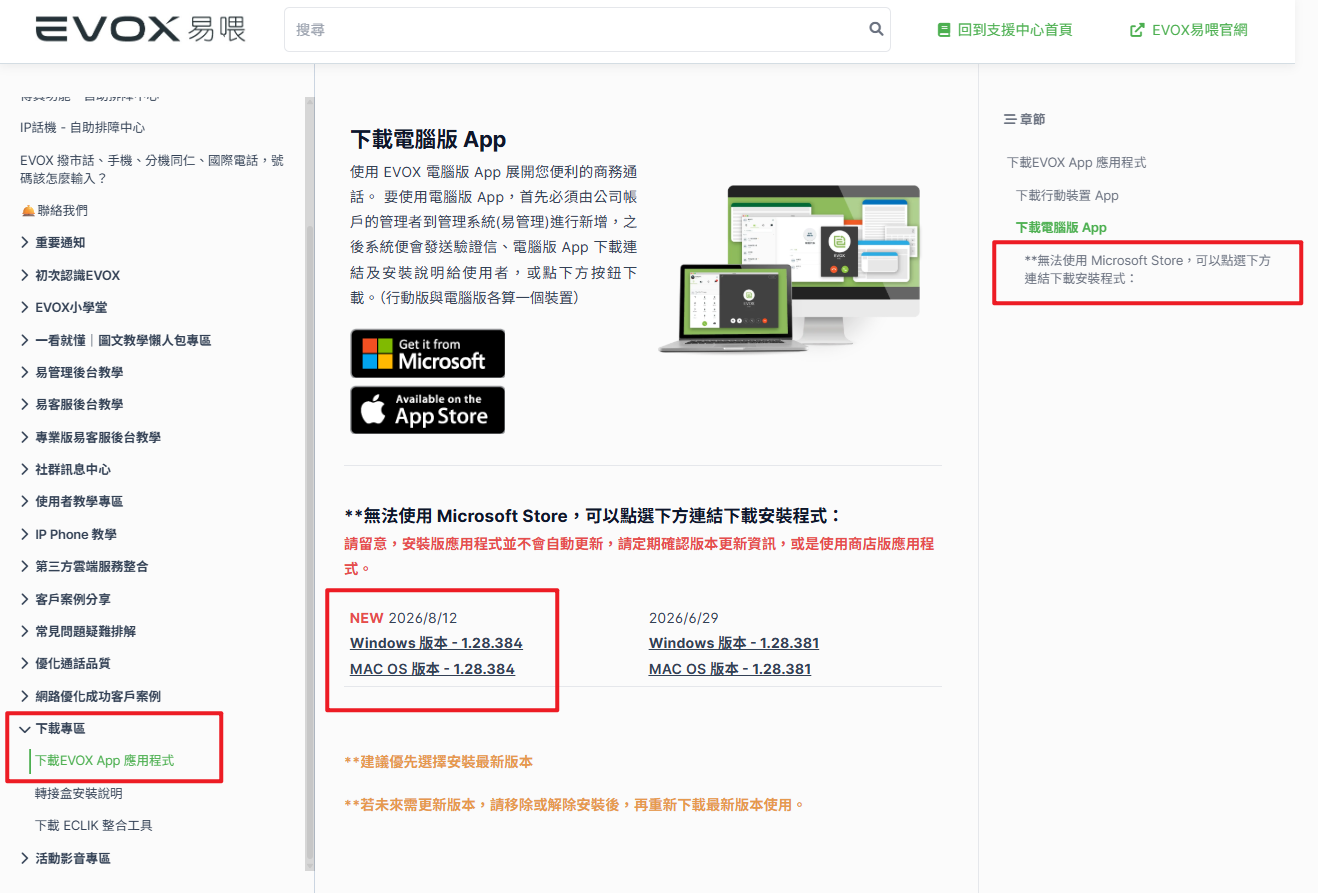Screen dimensions: 1318x893
Task: Expand the 優化通話品質 section
Action: [66, 664]
